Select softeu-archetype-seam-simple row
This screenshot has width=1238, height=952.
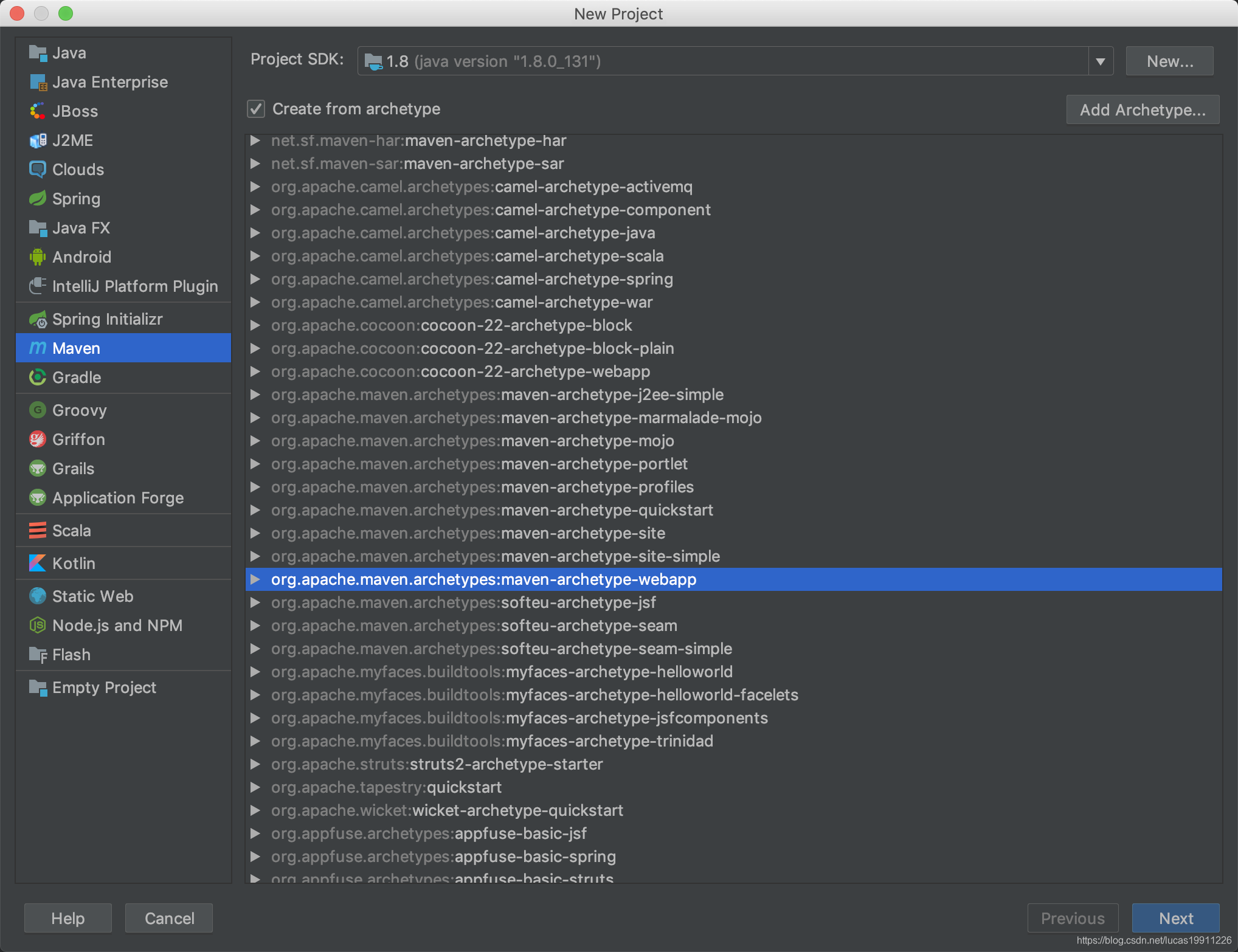[733, 649]
